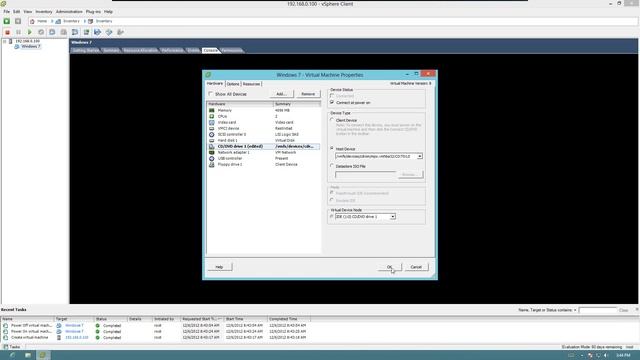This screenshot has width=640, height=360.
Task: Sort tasks by Status column header
Action: click(x=111, y=319)
